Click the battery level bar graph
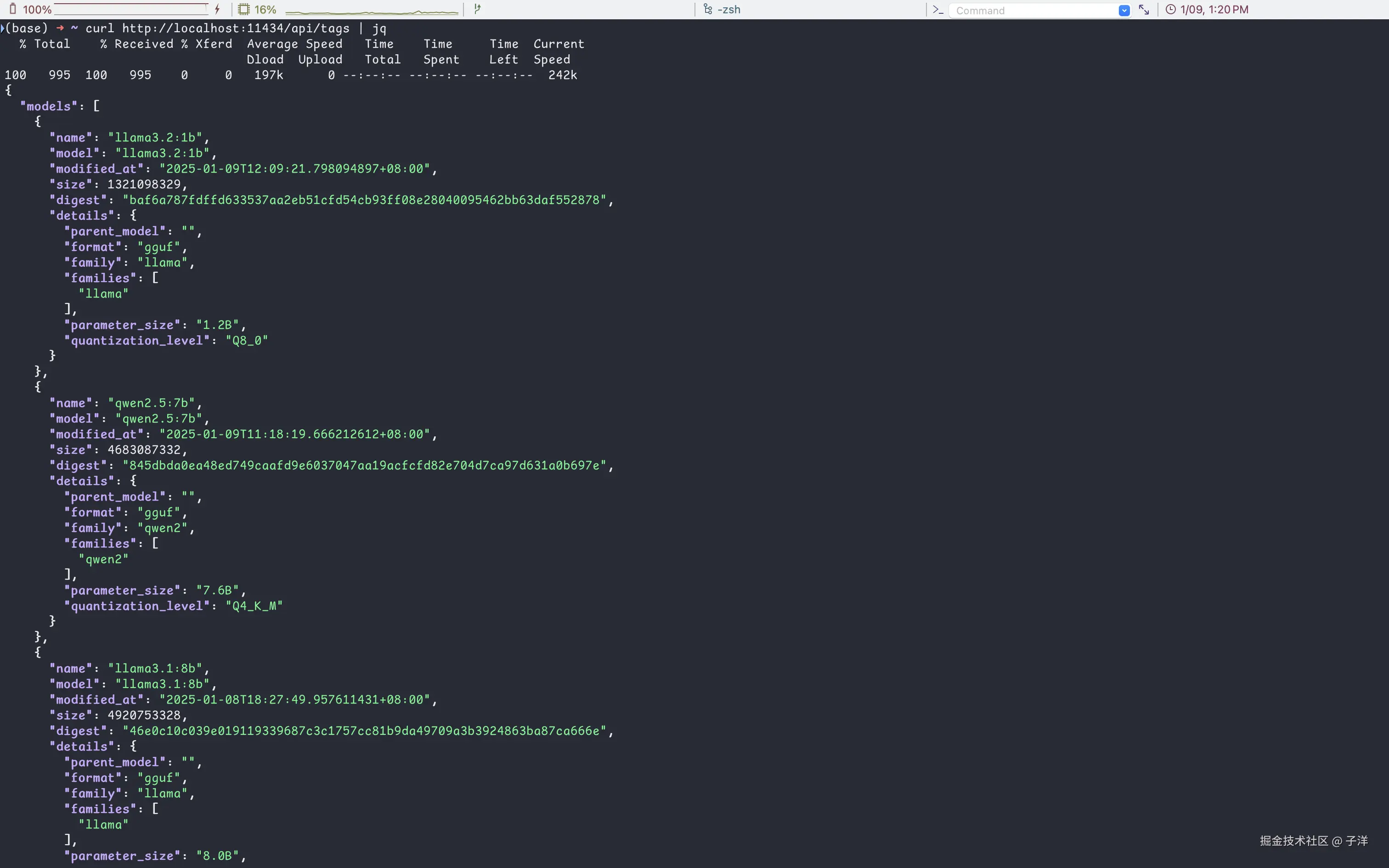The image size is (1389, 868). (131, 9)
